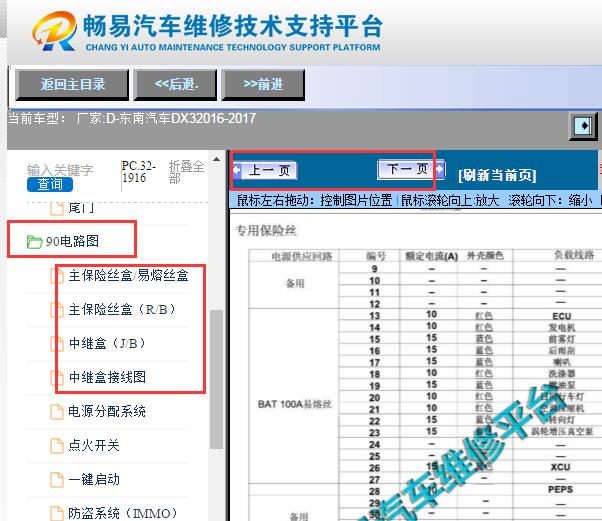This screenshot has width=602, height=521.
Task: Click document icon beside 中继盒（J/B）
Action: 57,344
